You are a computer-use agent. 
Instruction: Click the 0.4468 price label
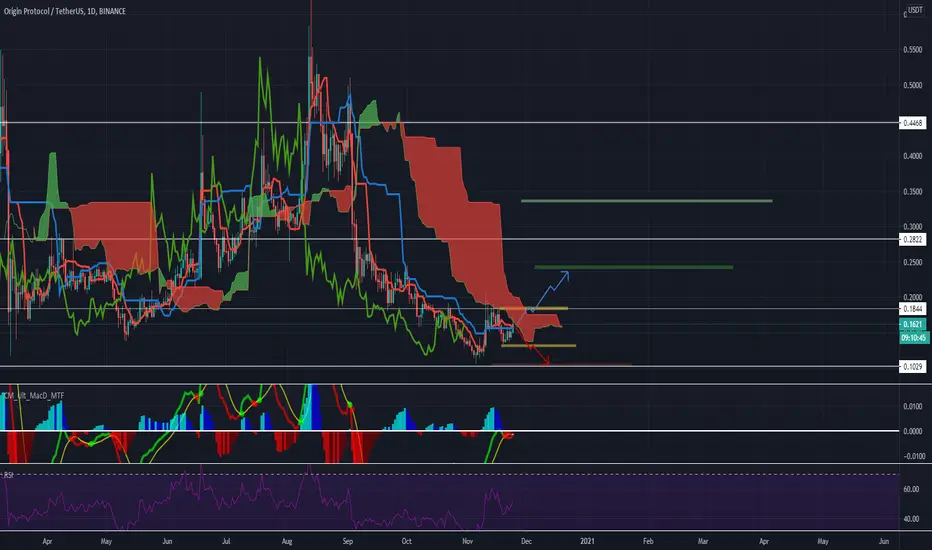coord(912,123)
